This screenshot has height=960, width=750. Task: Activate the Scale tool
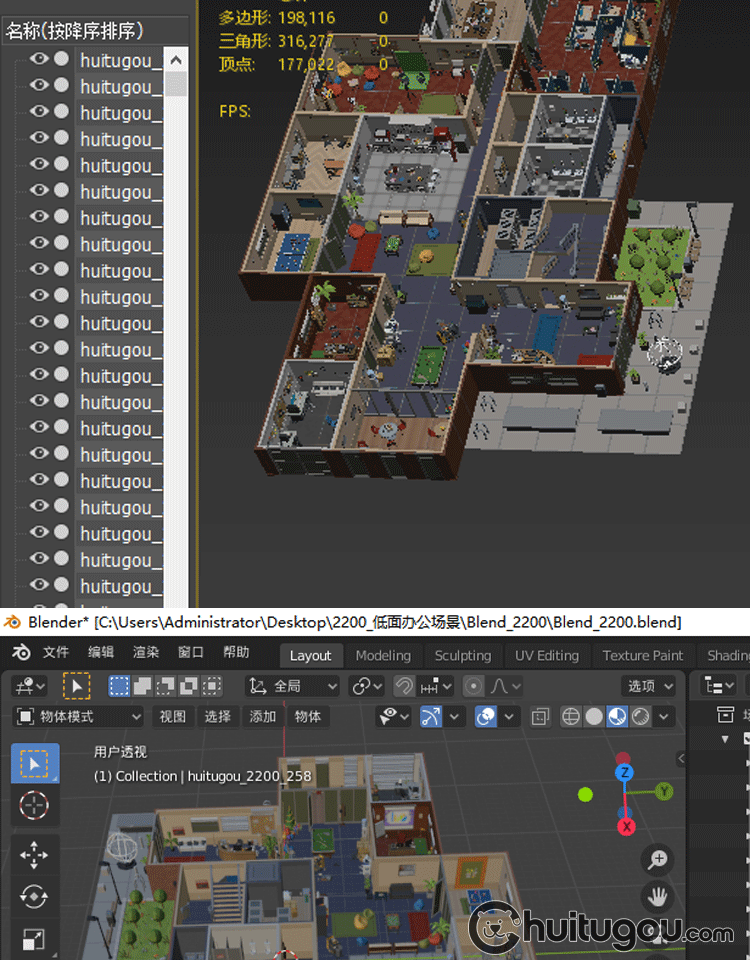tap(34, 938)
